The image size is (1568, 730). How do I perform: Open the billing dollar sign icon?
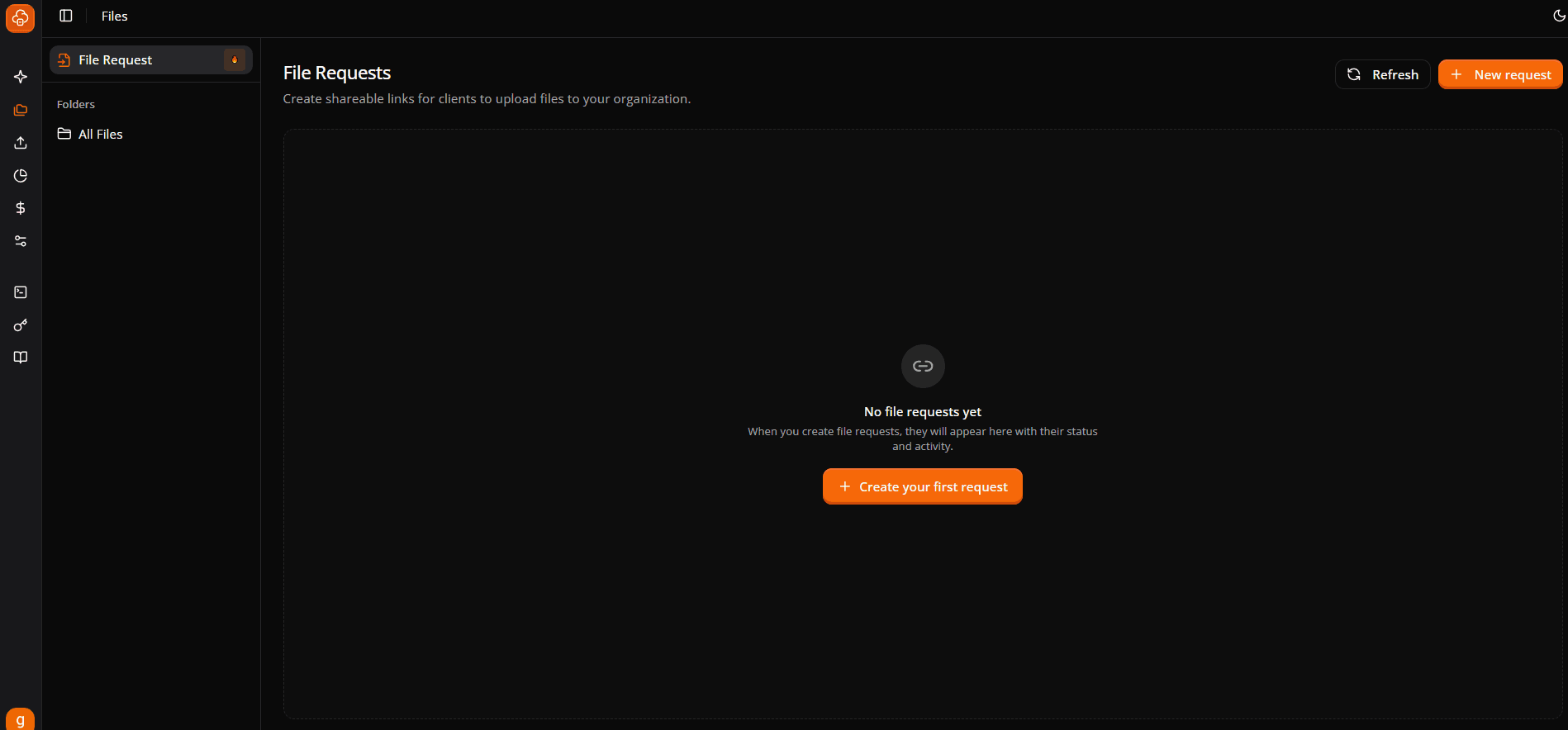[x=21, y=208]
